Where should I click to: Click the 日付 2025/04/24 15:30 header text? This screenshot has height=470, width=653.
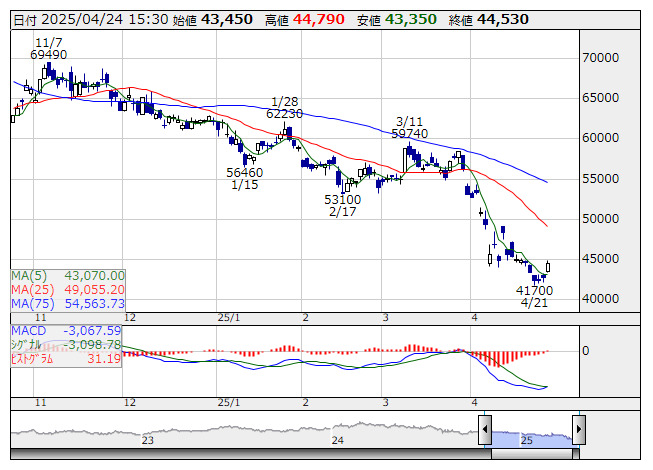[x=91, y=20]
